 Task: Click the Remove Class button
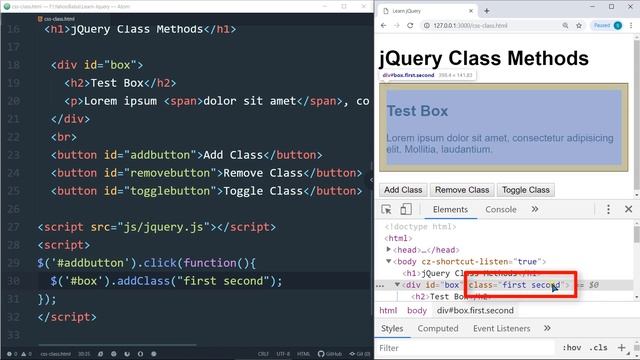tap(462, 190)
